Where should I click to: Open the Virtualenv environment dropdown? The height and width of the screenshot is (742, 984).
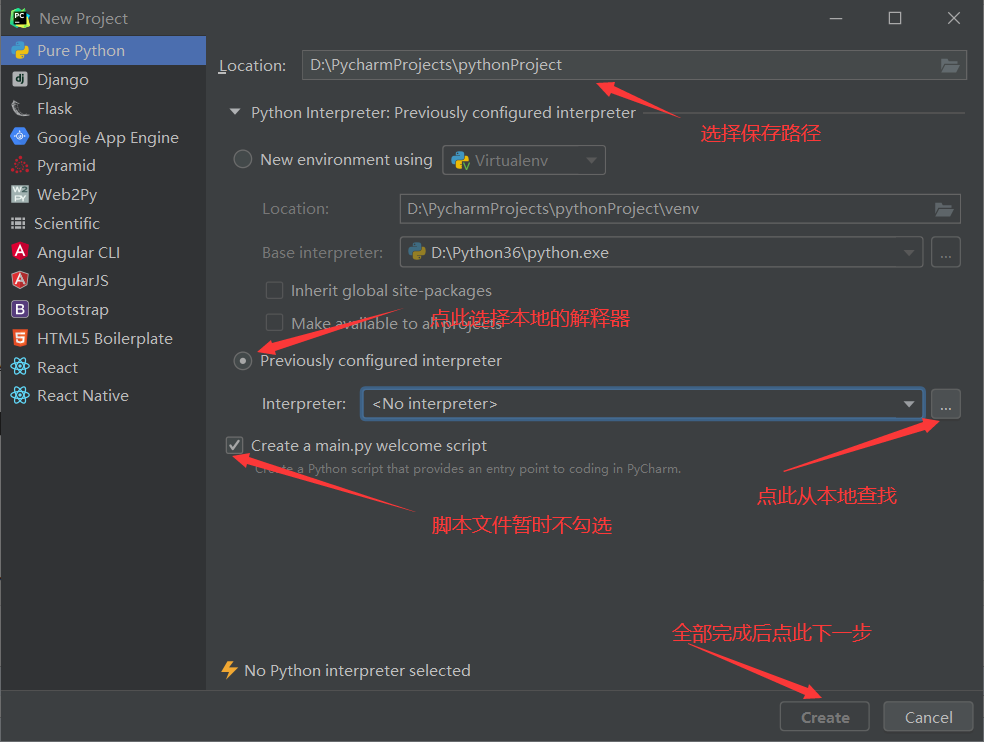point(524,160)
